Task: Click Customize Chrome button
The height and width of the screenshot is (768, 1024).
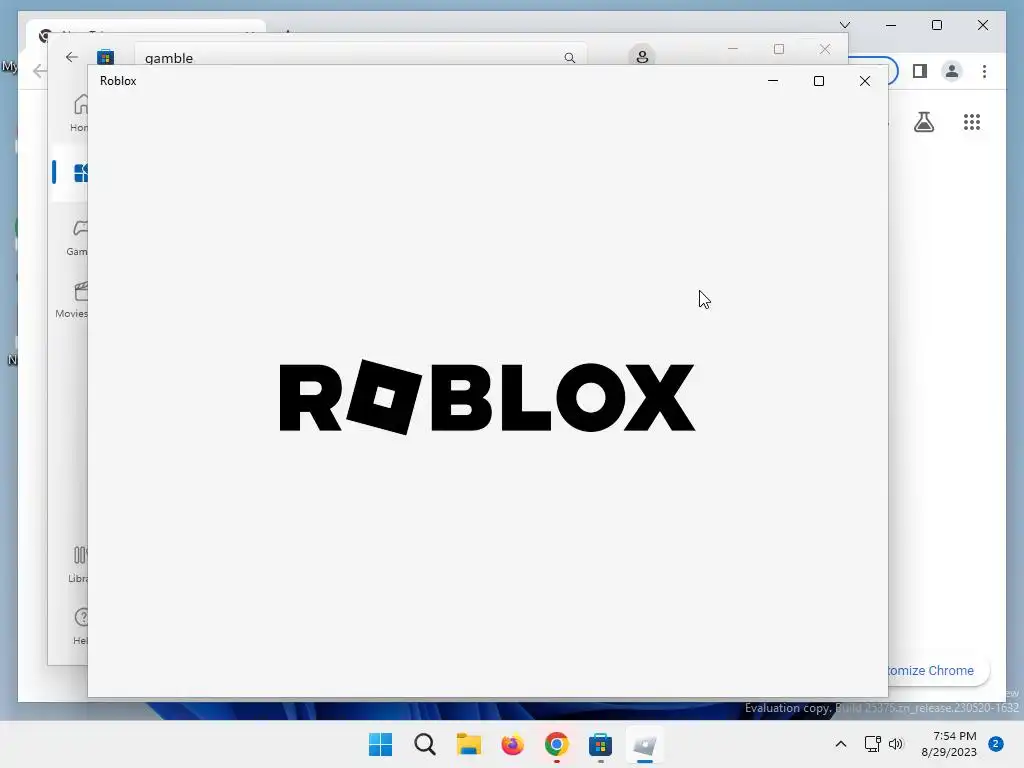Action: [x=938, y=671]
